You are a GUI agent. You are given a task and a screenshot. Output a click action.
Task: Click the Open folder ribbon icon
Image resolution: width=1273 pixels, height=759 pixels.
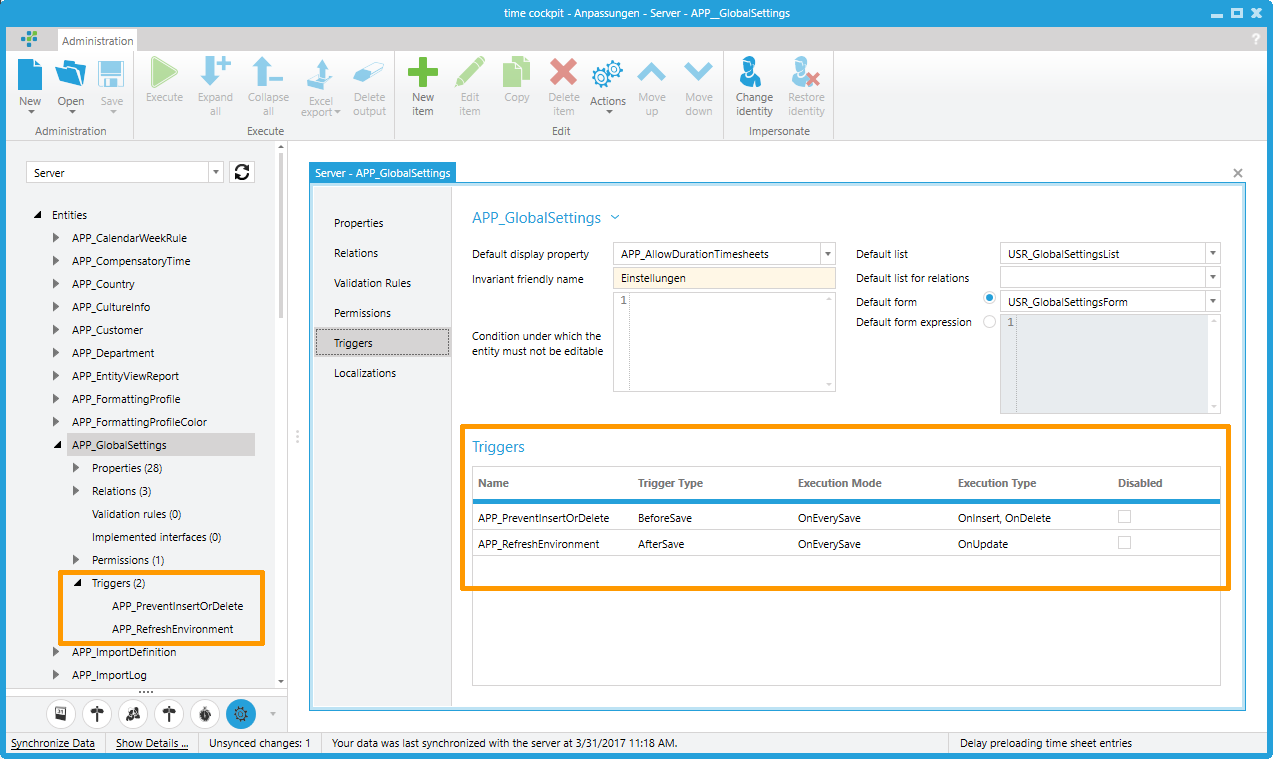tap(70, 74)
